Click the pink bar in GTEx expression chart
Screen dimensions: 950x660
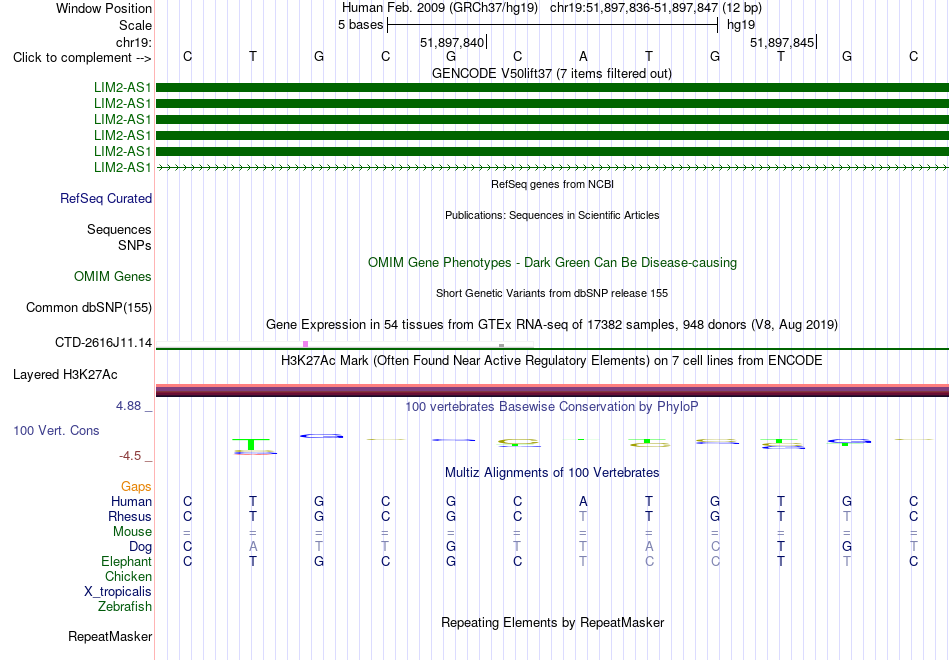(305, 344)
